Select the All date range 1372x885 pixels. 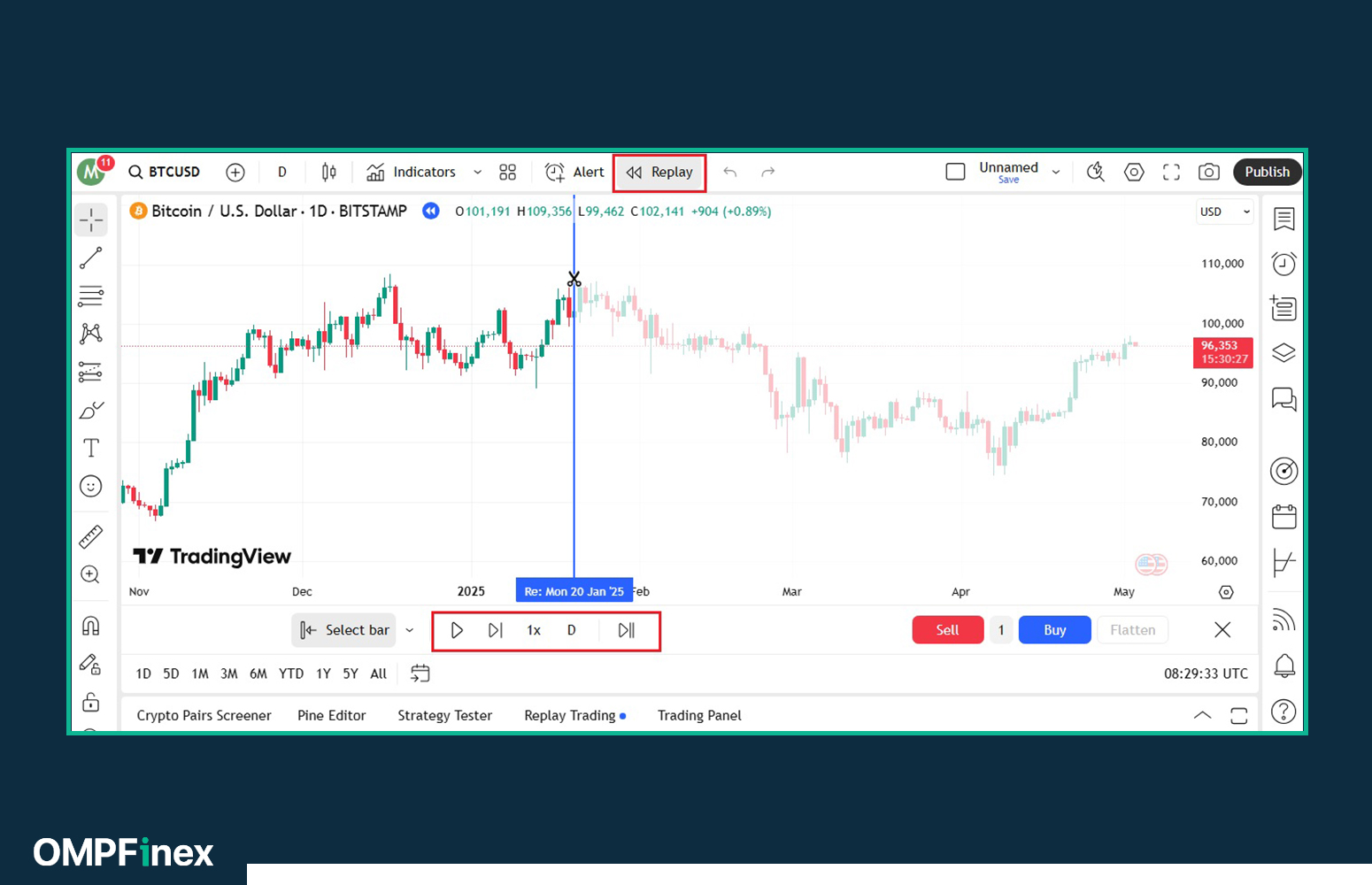tap(379, 673)
